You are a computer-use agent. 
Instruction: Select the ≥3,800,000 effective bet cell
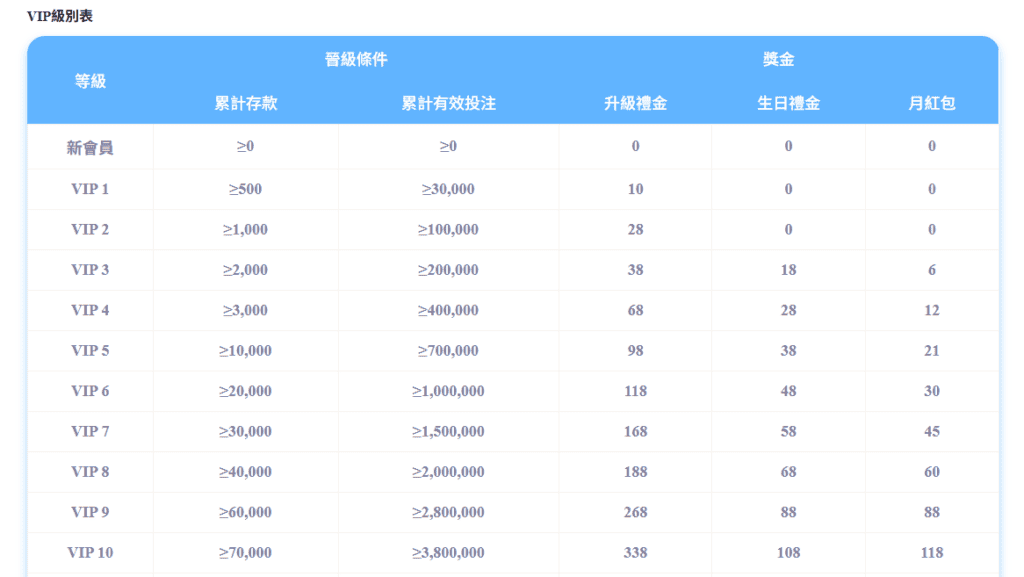[x=448, y=552]
